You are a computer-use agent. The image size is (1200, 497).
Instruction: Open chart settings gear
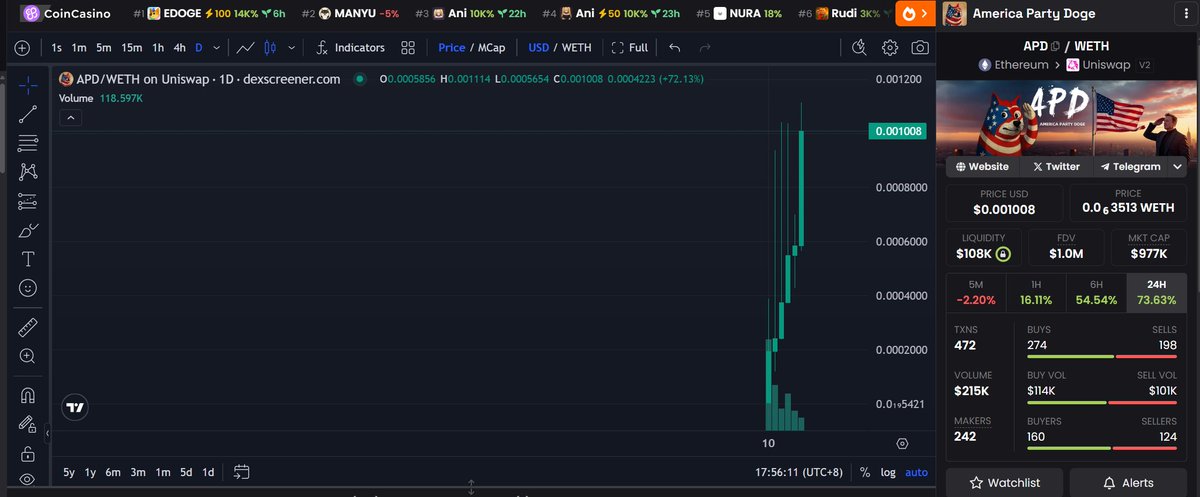[890, 47]
